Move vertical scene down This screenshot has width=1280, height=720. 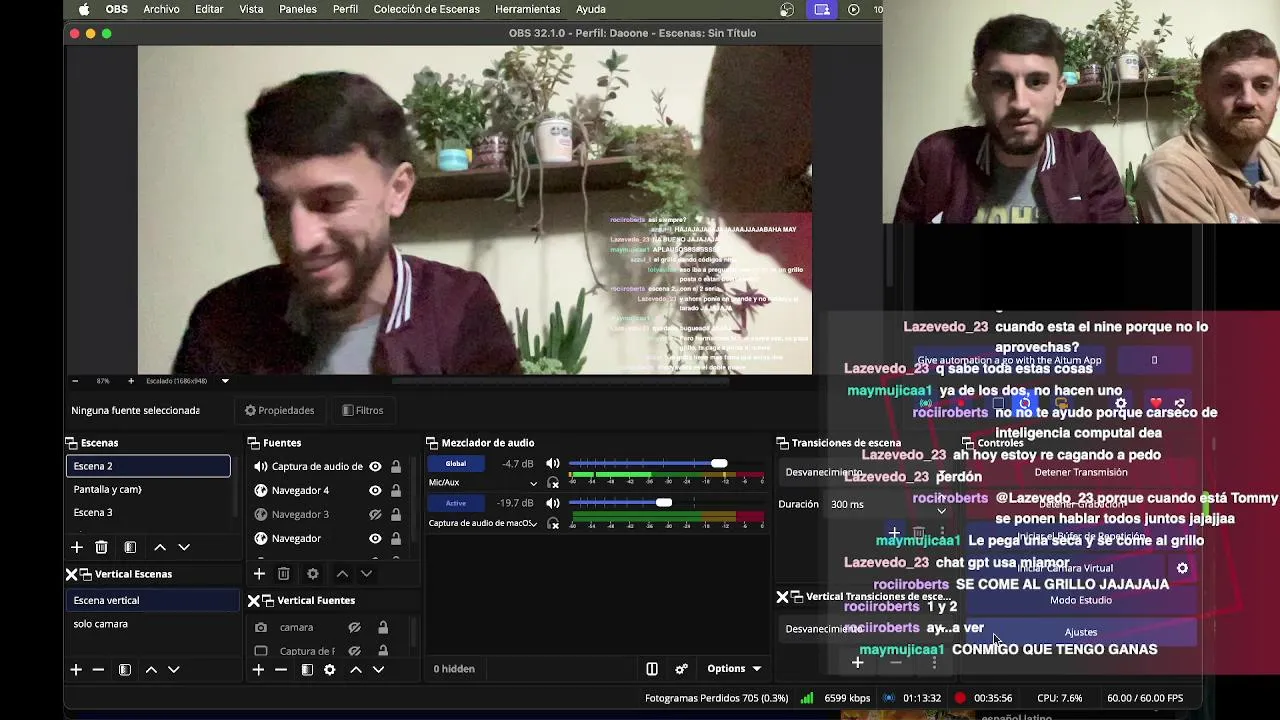click(x=174, y=669)
